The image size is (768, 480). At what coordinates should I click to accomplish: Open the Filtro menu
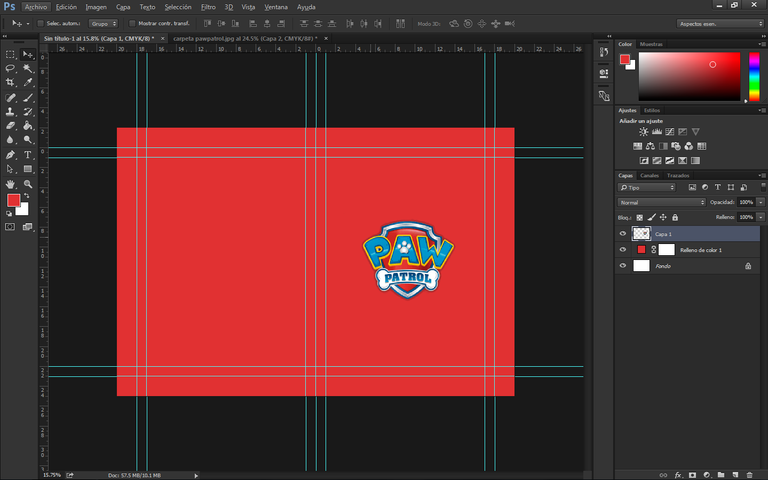pyautogui.click(x=208, y=7)
